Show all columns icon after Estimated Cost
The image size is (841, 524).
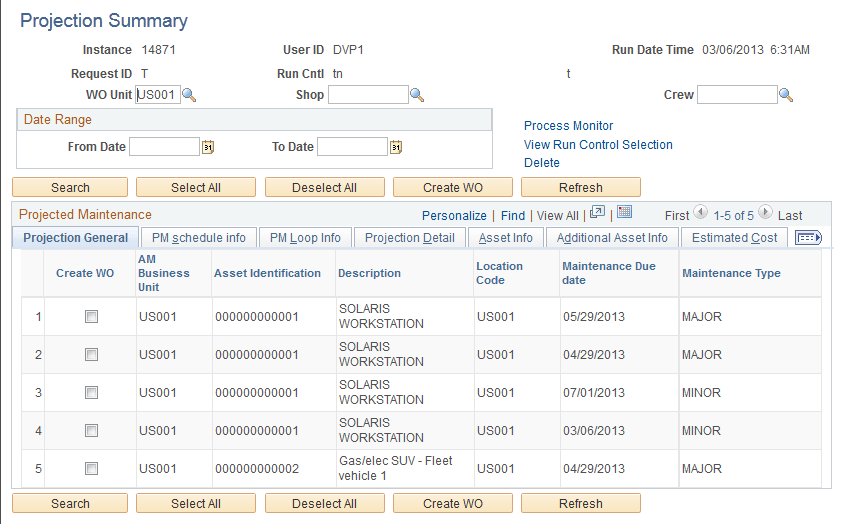coord(808,238)
